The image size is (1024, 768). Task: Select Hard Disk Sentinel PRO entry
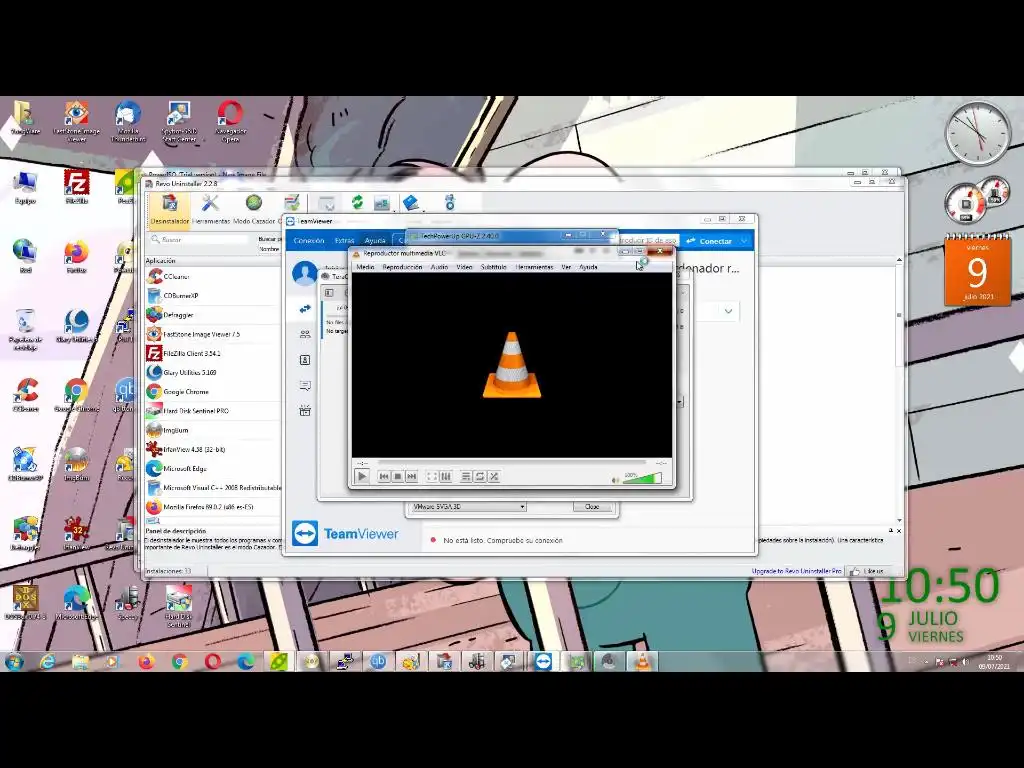coord(214,411)
